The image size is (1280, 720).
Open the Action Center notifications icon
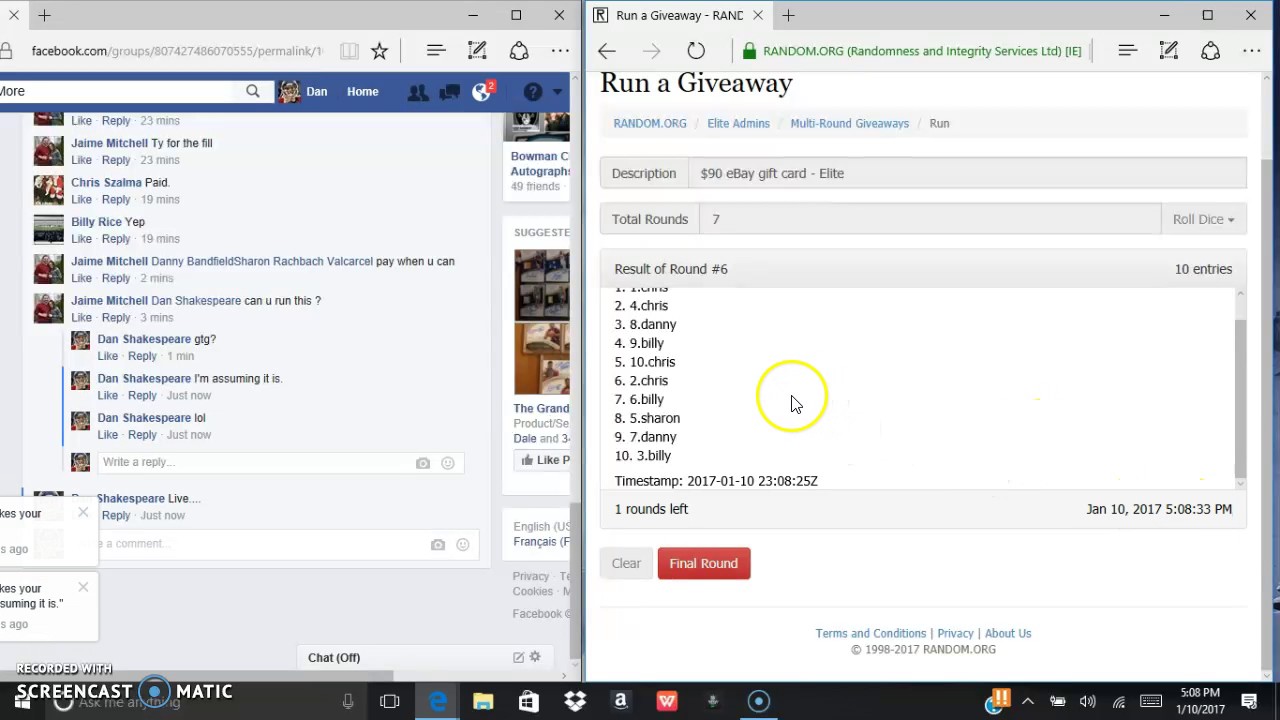click(1249, 701)
